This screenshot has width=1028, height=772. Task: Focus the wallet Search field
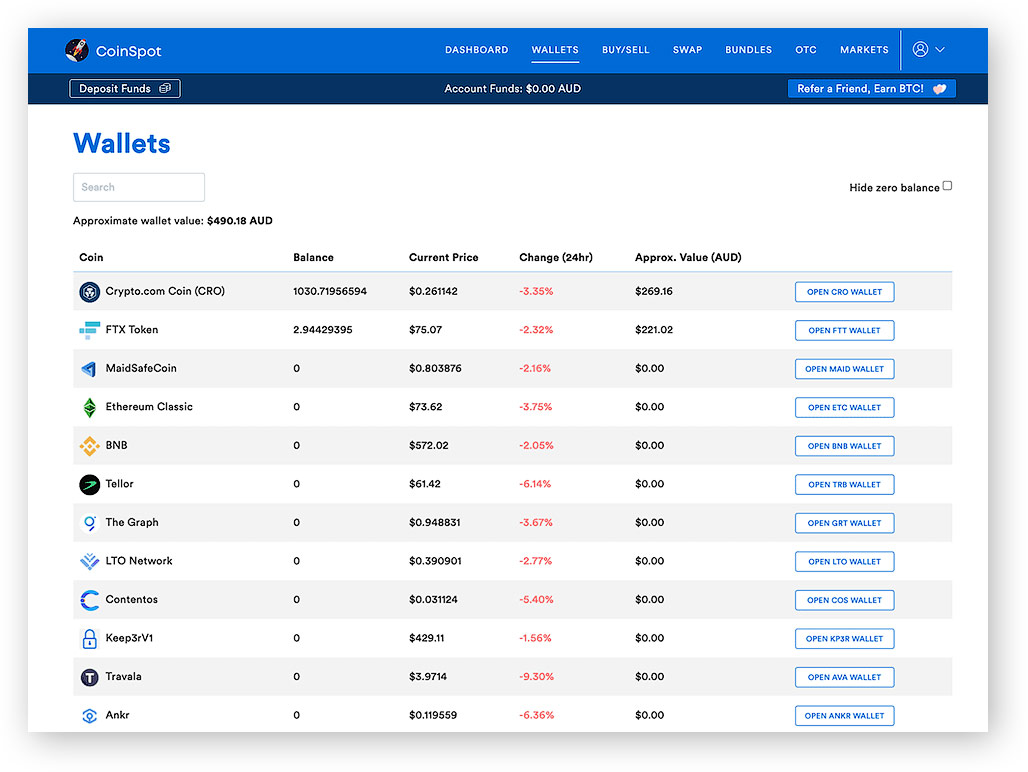(139, 187)
